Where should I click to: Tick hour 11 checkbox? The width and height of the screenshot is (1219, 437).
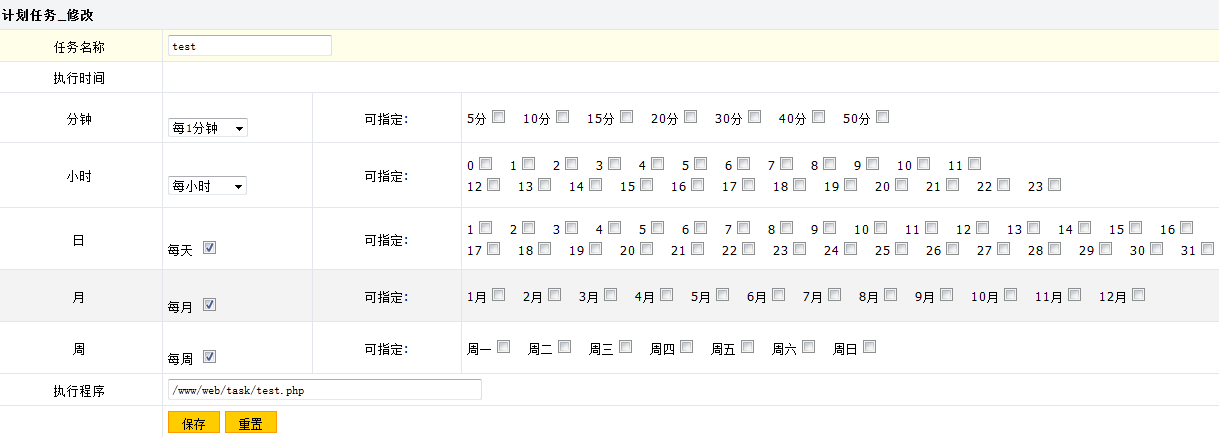coord(974,163)
